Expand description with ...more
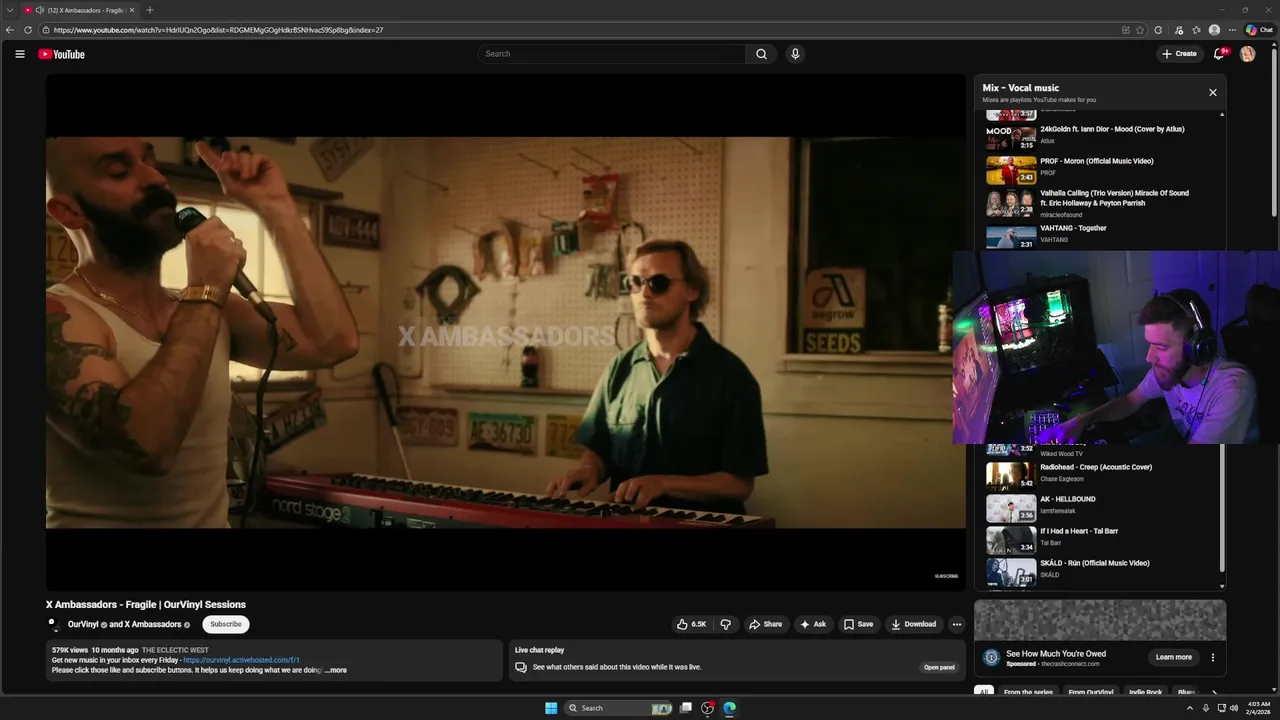The width and height of the screenshot is (1280, 720). pyautogui.click(x=335, y=670)
